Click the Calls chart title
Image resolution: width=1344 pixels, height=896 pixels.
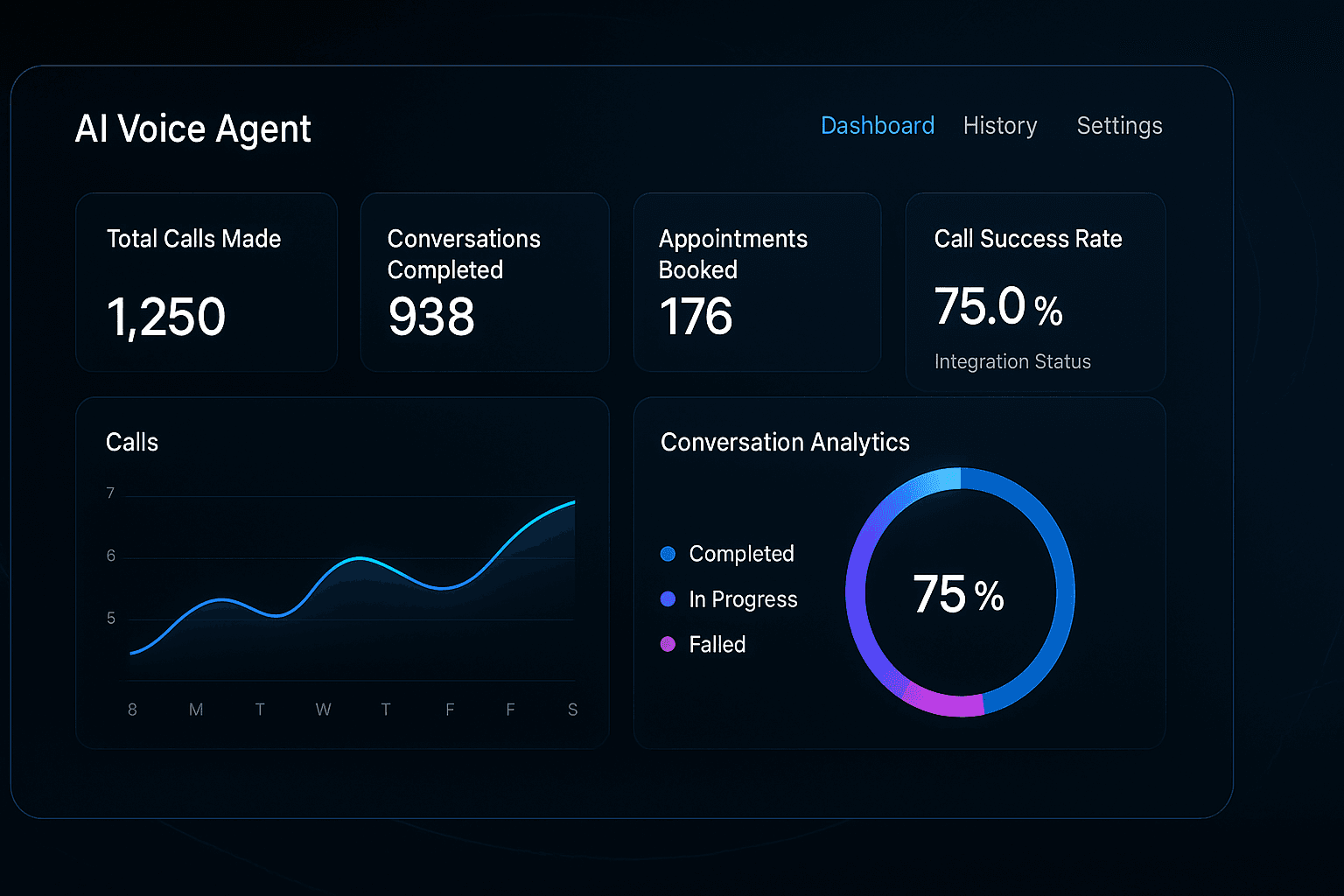pyautogui.click(x=132, y=443)
